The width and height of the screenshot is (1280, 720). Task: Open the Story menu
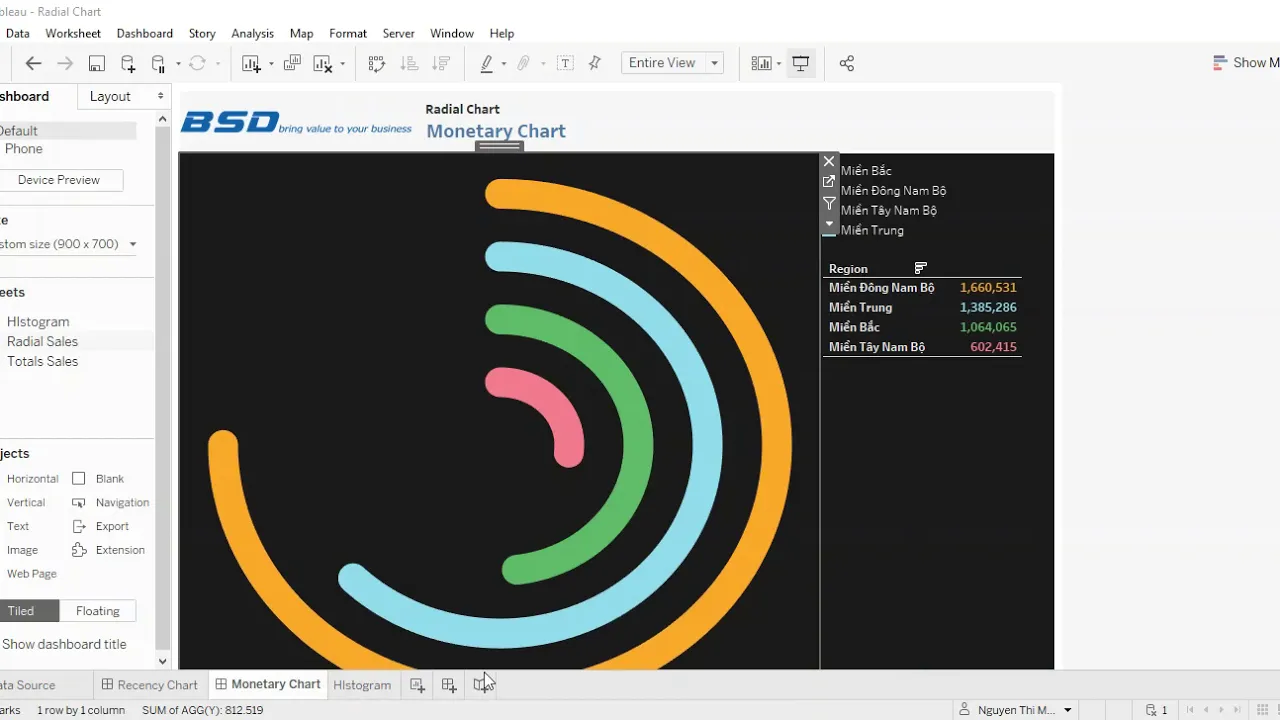coord(202,33)
